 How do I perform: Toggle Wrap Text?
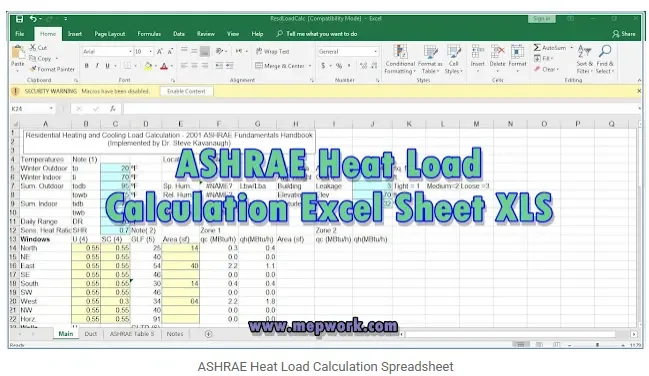(x=272, y=51)
